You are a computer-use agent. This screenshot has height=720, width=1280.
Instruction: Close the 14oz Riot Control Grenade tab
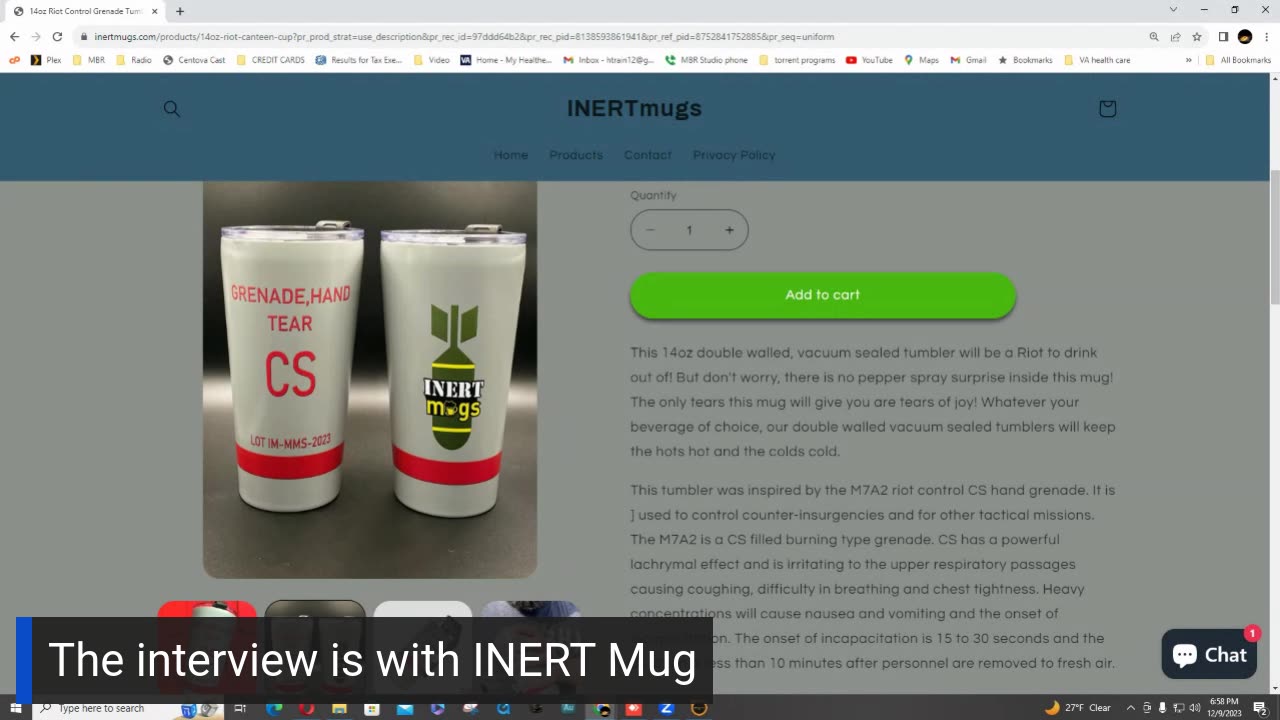click(155, 11)
